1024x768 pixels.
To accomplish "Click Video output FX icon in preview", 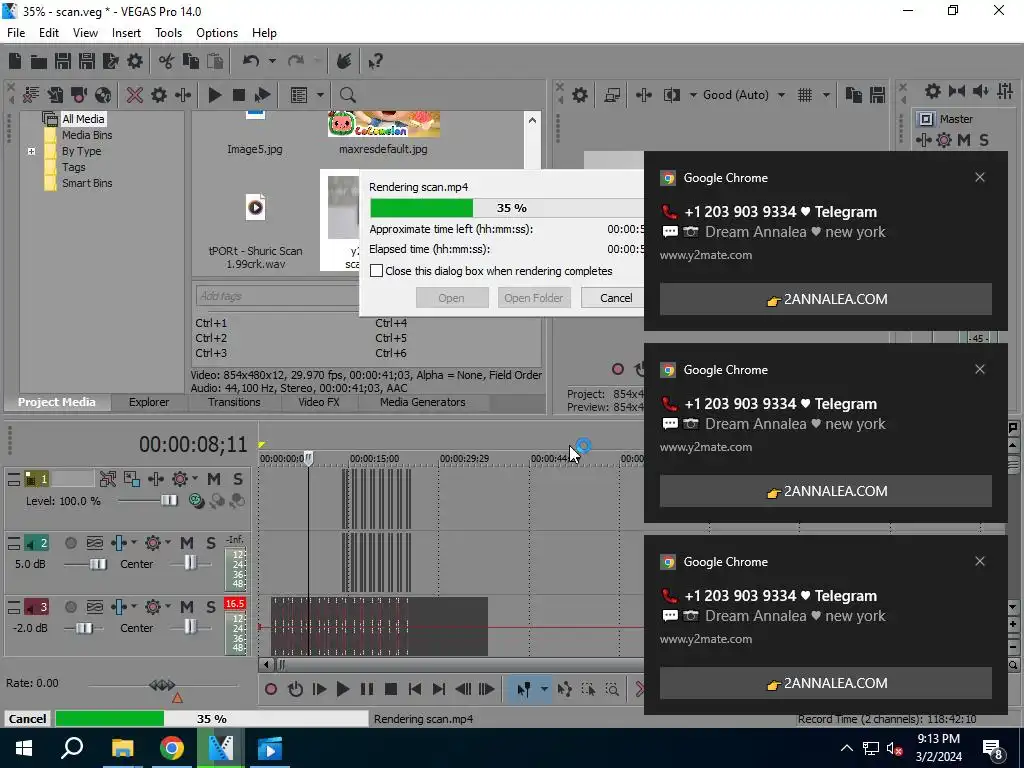I will [644, 95].
